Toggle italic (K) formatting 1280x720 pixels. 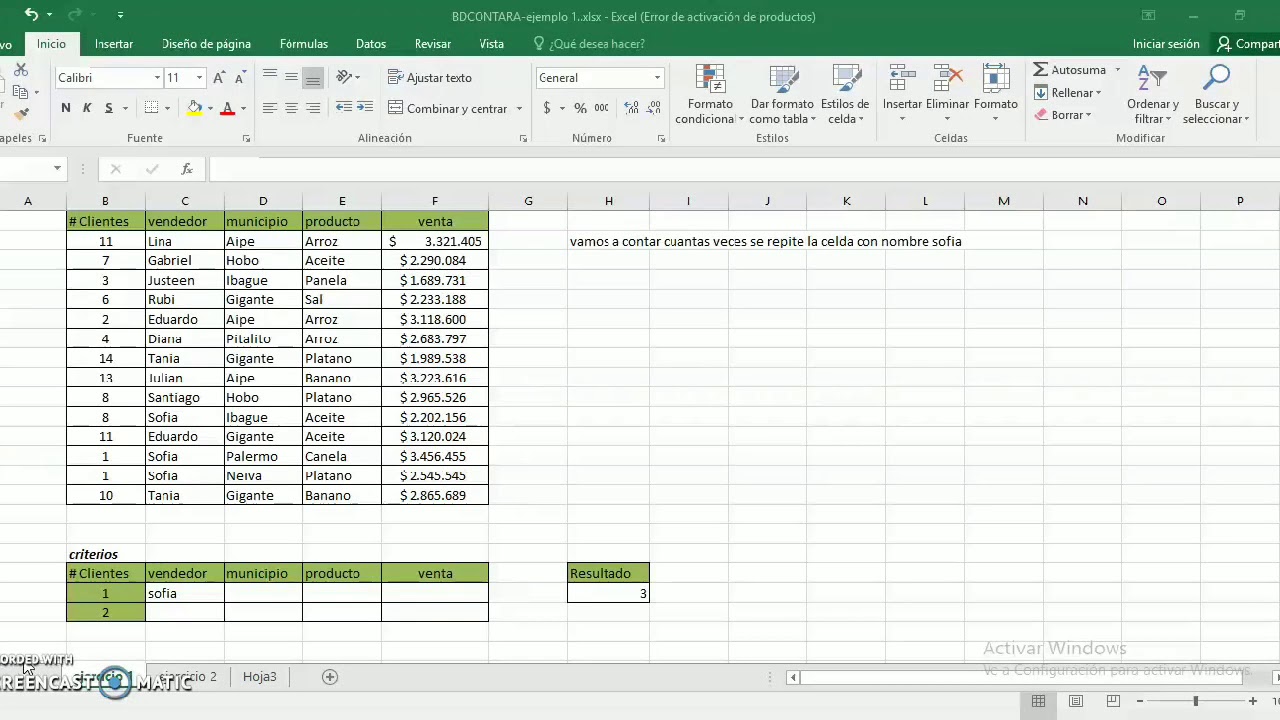87,108
